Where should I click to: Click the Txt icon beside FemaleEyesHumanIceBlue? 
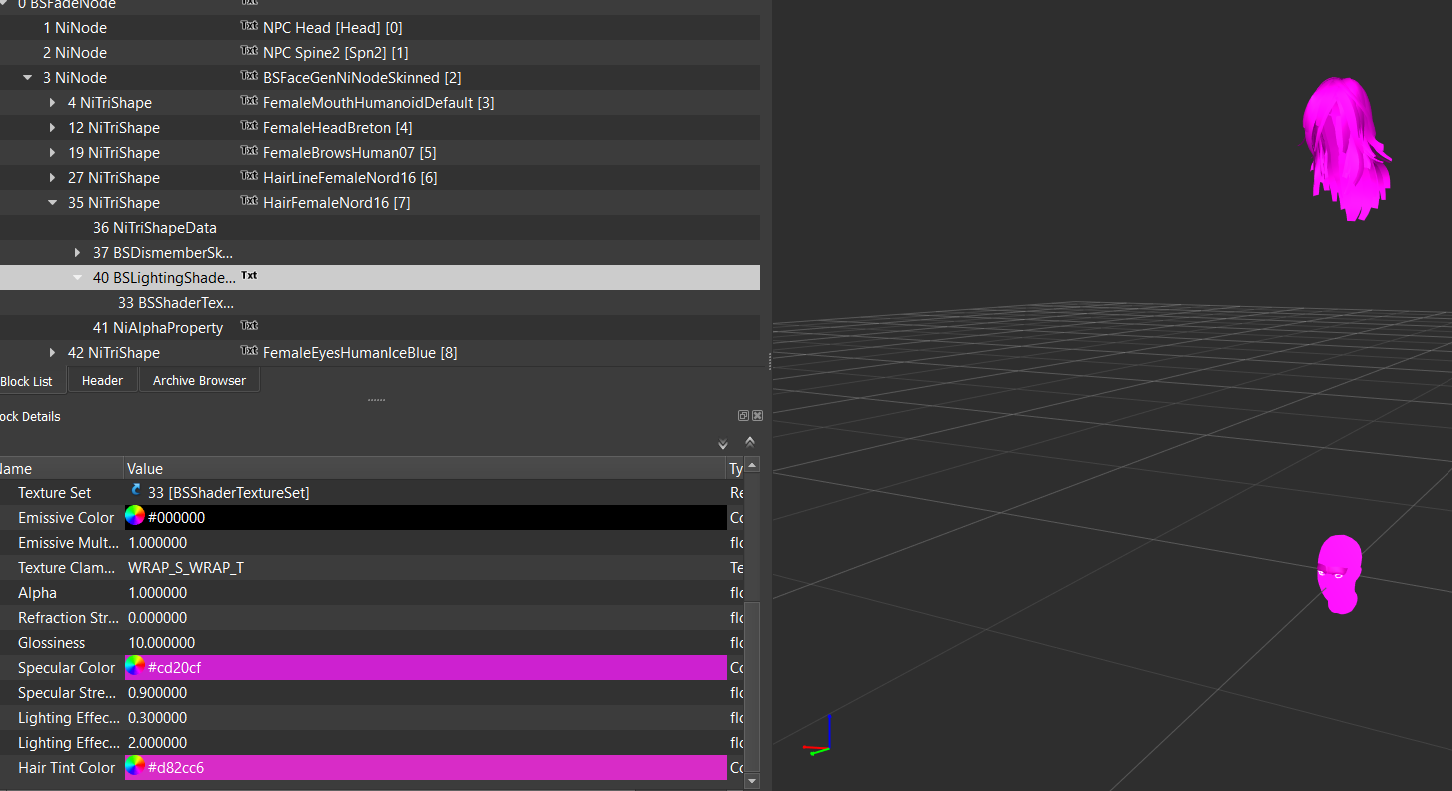[249, 351]
